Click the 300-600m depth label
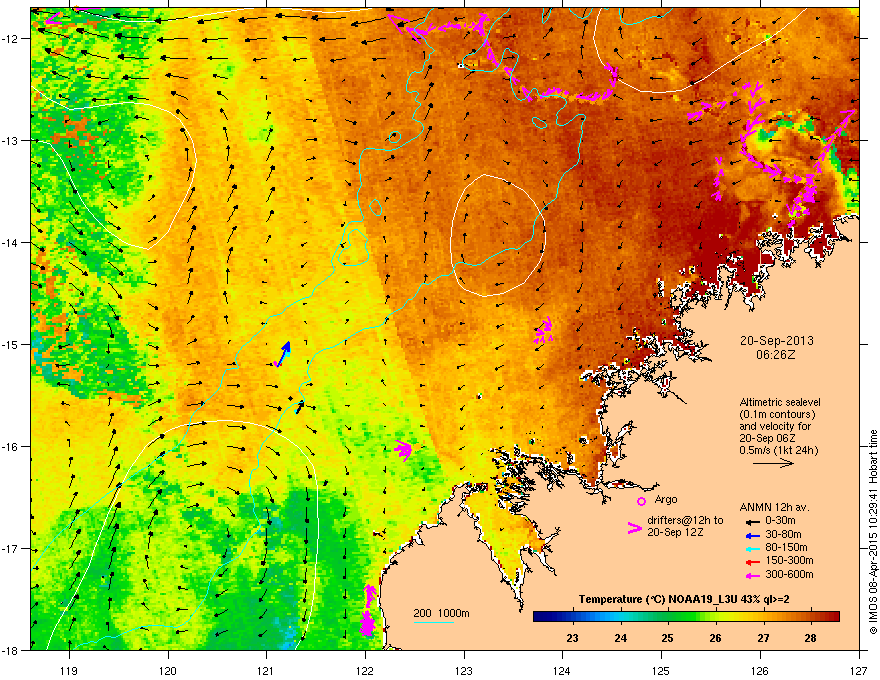Screen dimensions: 880x680 (x=789, y=574)
